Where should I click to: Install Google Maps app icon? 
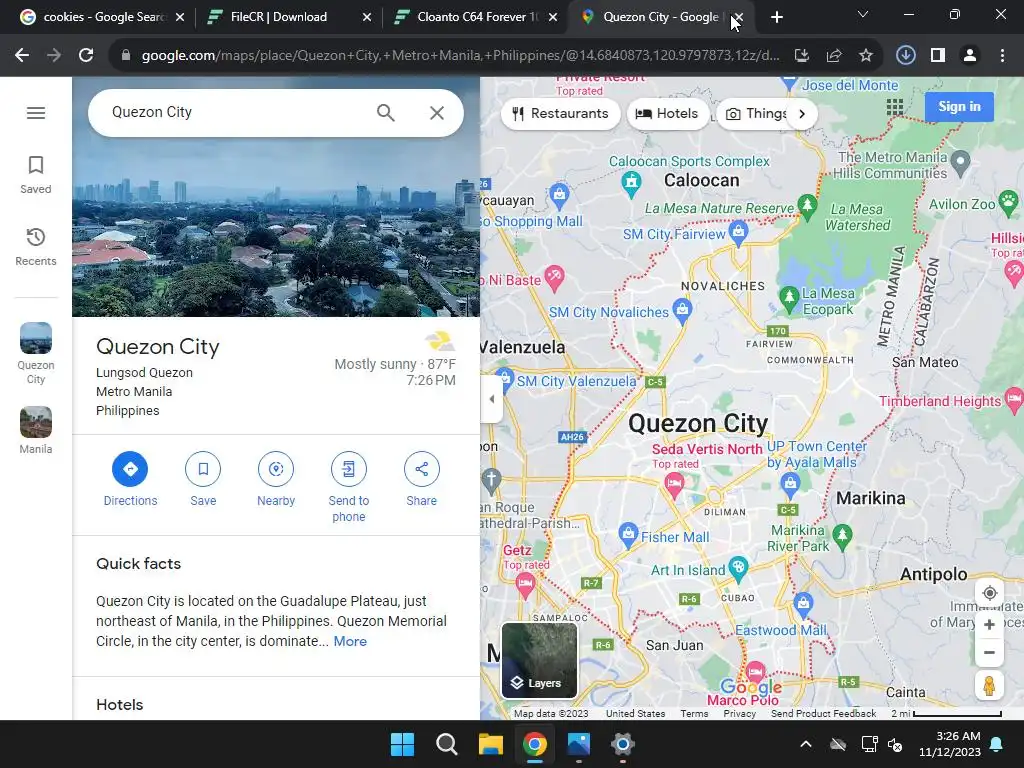pyautogui.click(x=802, y=56)
